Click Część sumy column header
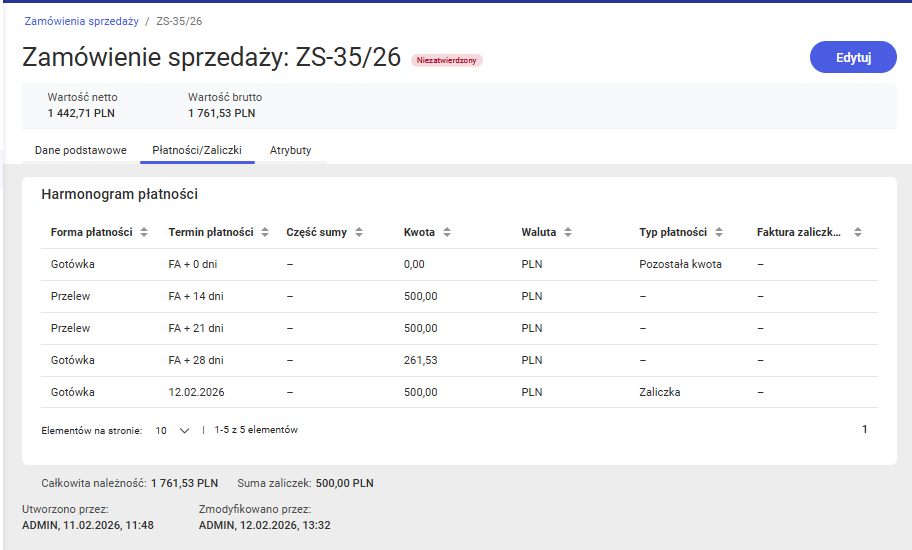Image resolution: width=912 pixels, height=550 pixels. point(316,232)
